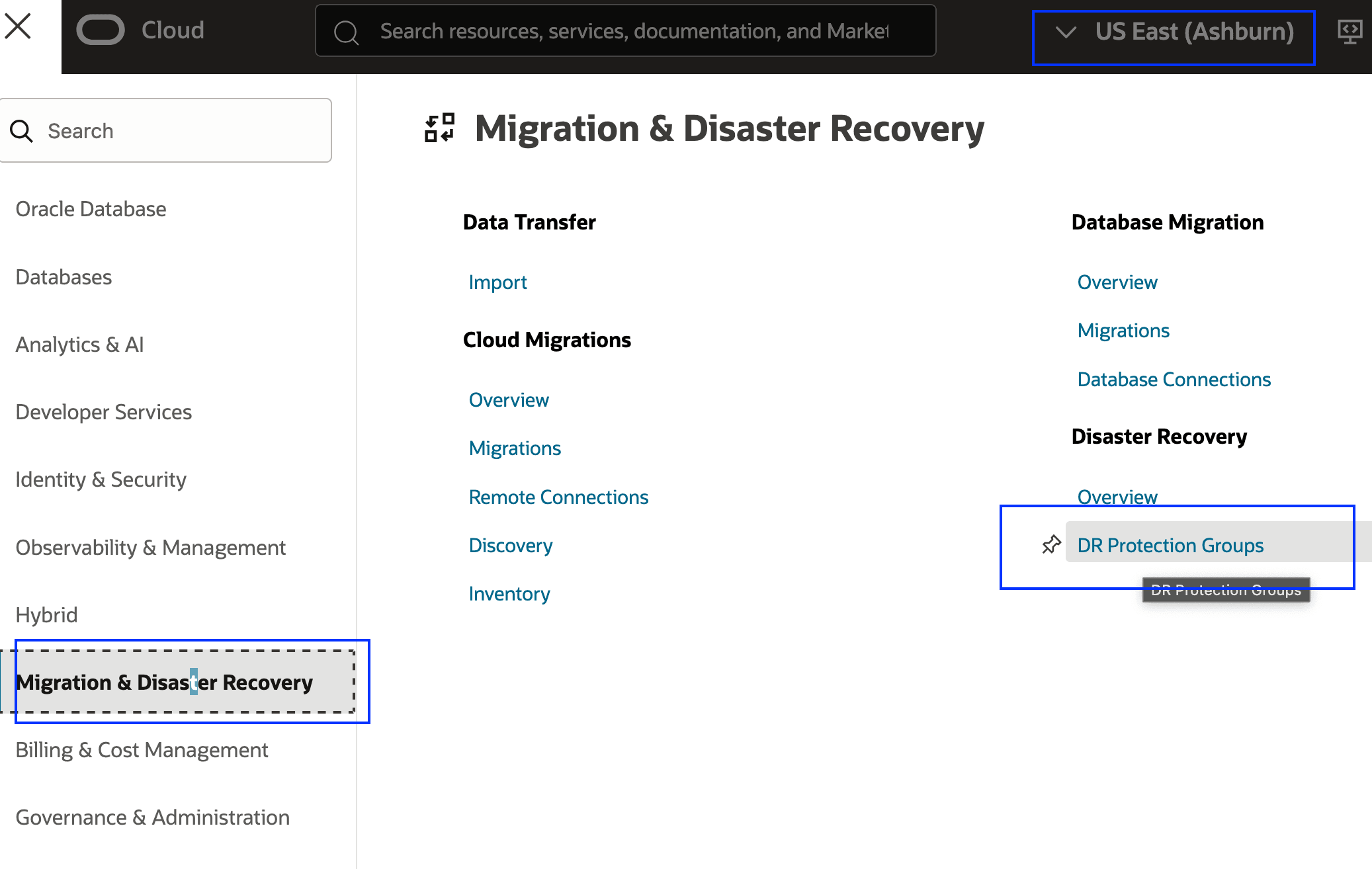This screenshot has width=1372, height=869.
Task: Open Oracle Database menu category
Action: (91, 209)
